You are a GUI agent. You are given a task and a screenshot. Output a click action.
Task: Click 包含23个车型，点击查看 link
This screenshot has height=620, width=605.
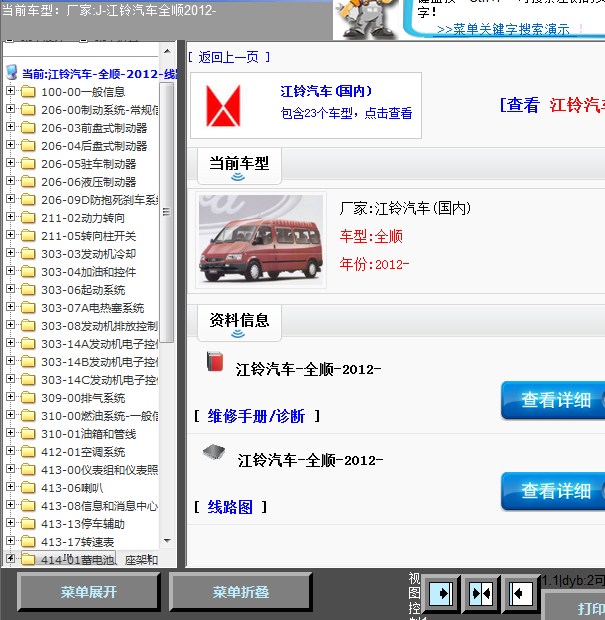346,113
